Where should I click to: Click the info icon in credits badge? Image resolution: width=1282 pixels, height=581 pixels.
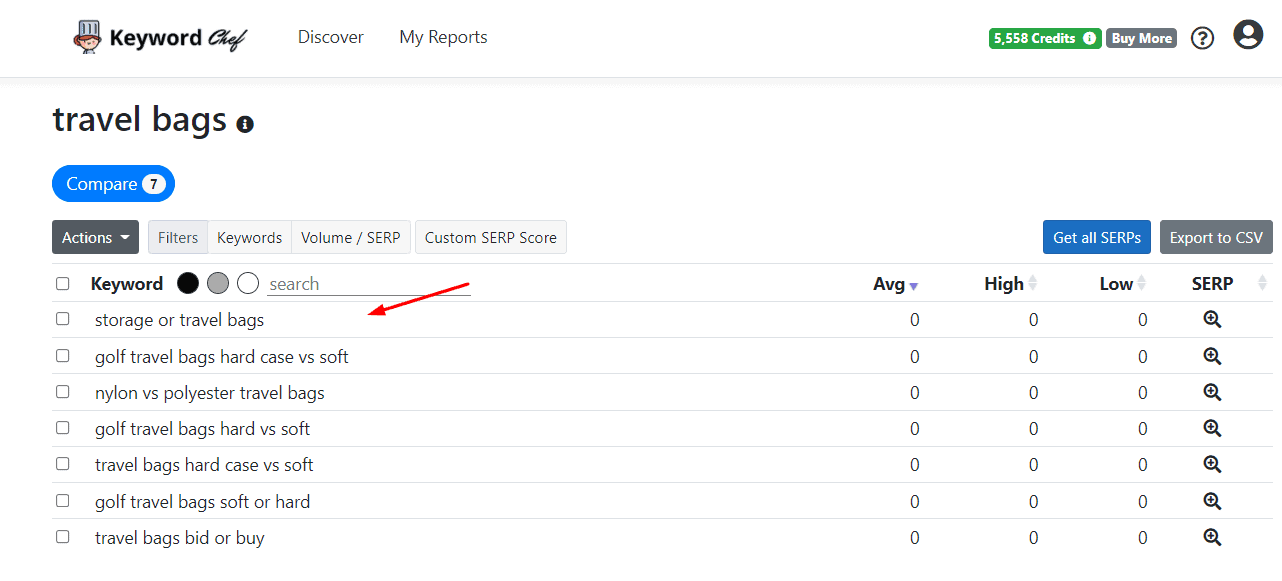pos(1089,38)
